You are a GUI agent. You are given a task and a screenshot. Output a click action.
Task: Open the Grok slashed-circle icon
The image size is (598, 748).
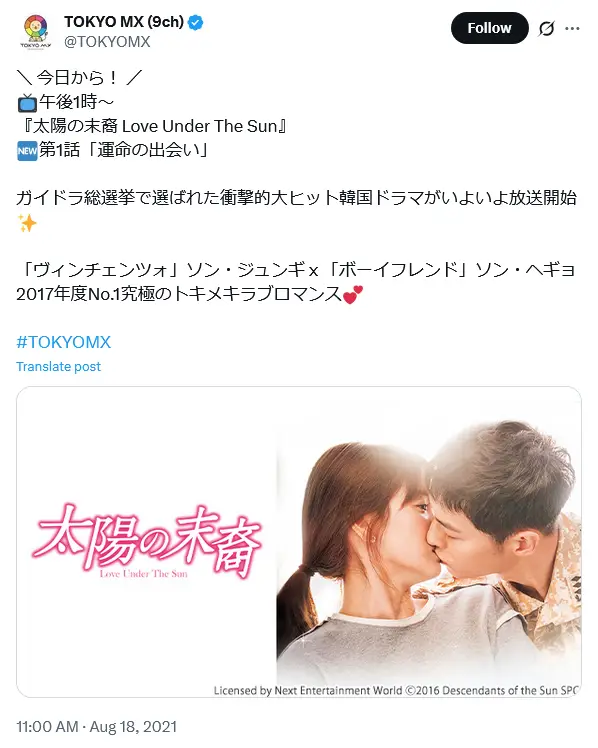pos(546,29)
